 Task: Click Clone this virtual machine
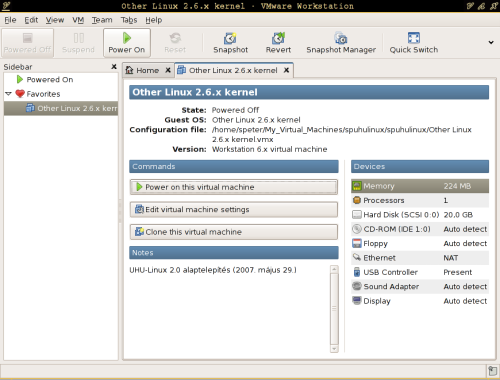[234, 232]
